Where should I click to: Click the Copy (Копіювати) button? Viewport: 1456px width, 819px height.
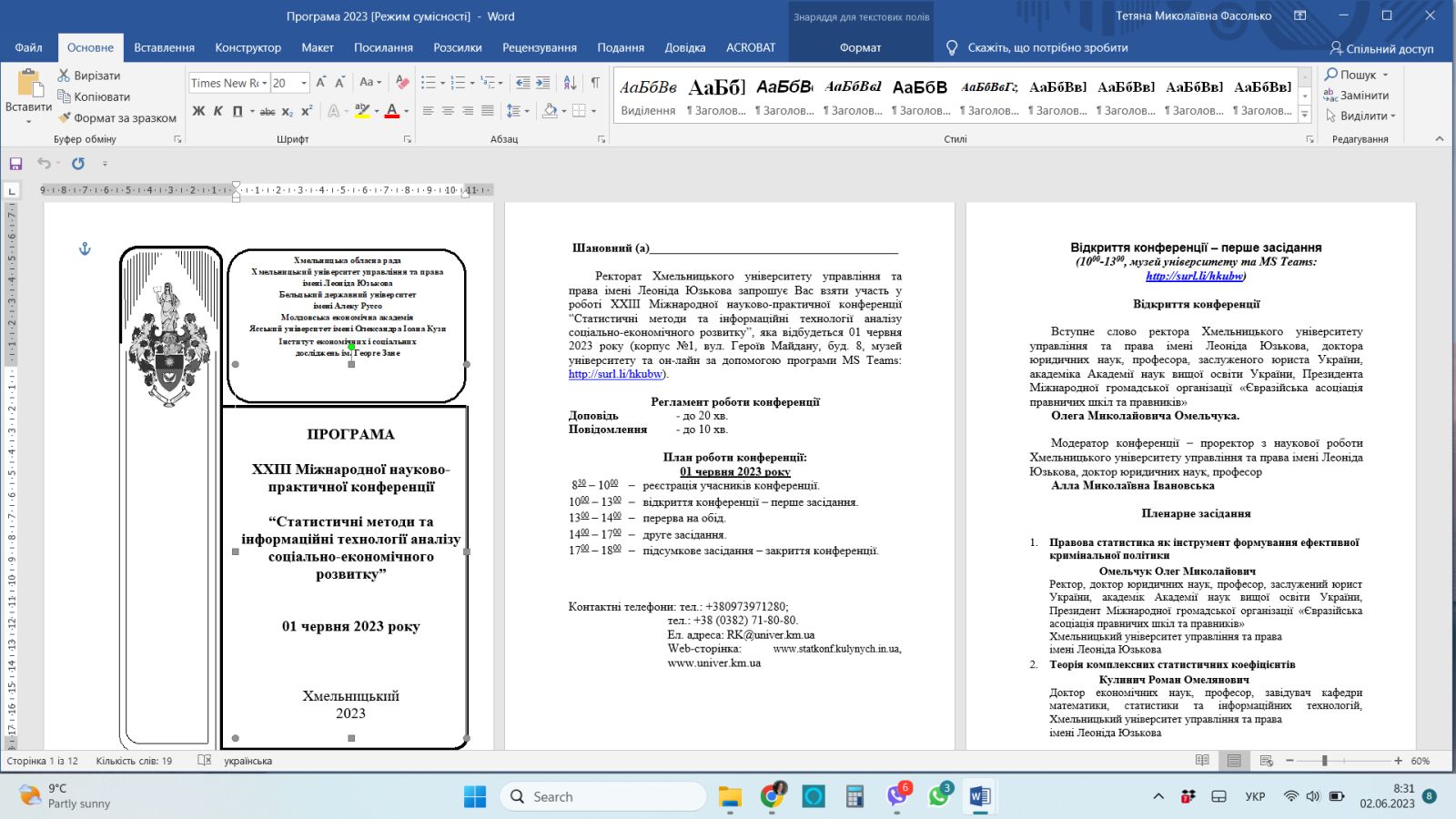point(93,96)
